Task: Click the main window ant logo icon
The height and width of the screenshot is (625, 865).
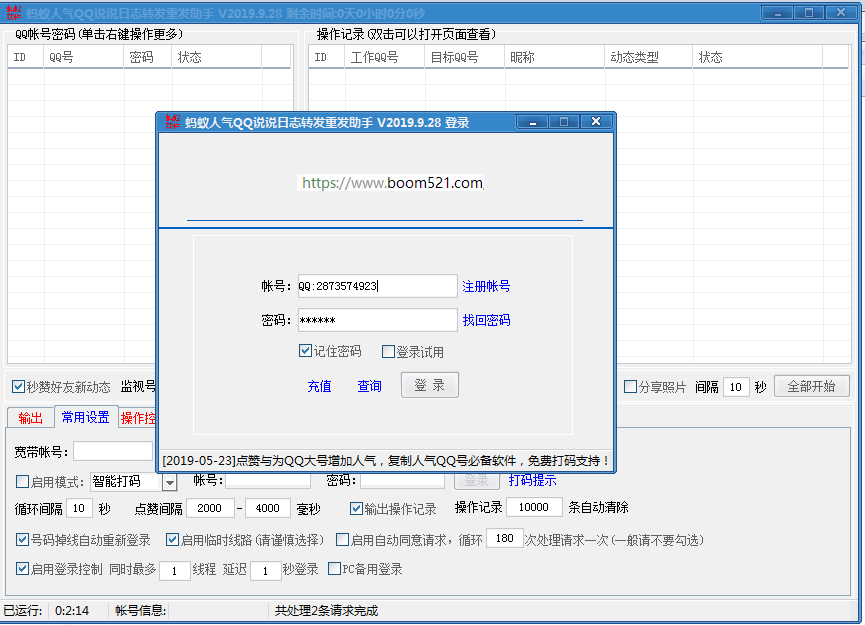Action: 14,13
